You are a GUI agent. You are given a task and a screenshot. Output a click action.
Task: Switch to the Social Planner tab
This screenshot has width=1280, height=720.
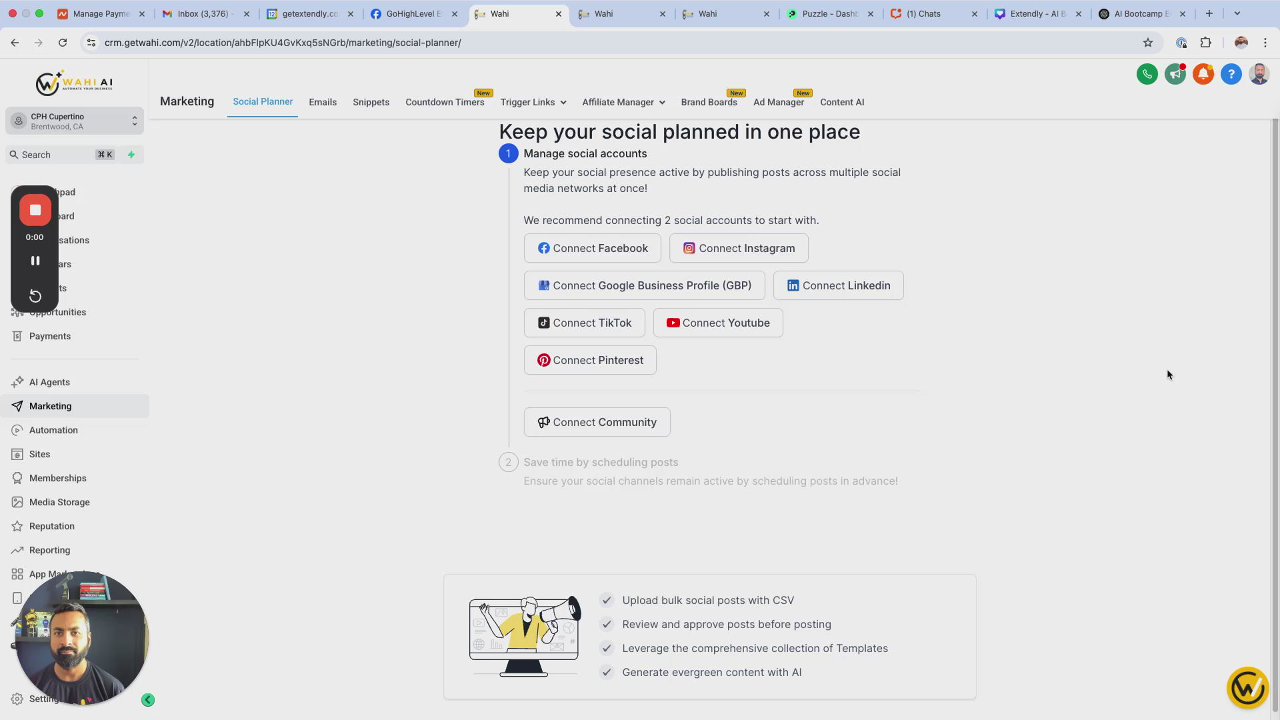tap(263, 102)
